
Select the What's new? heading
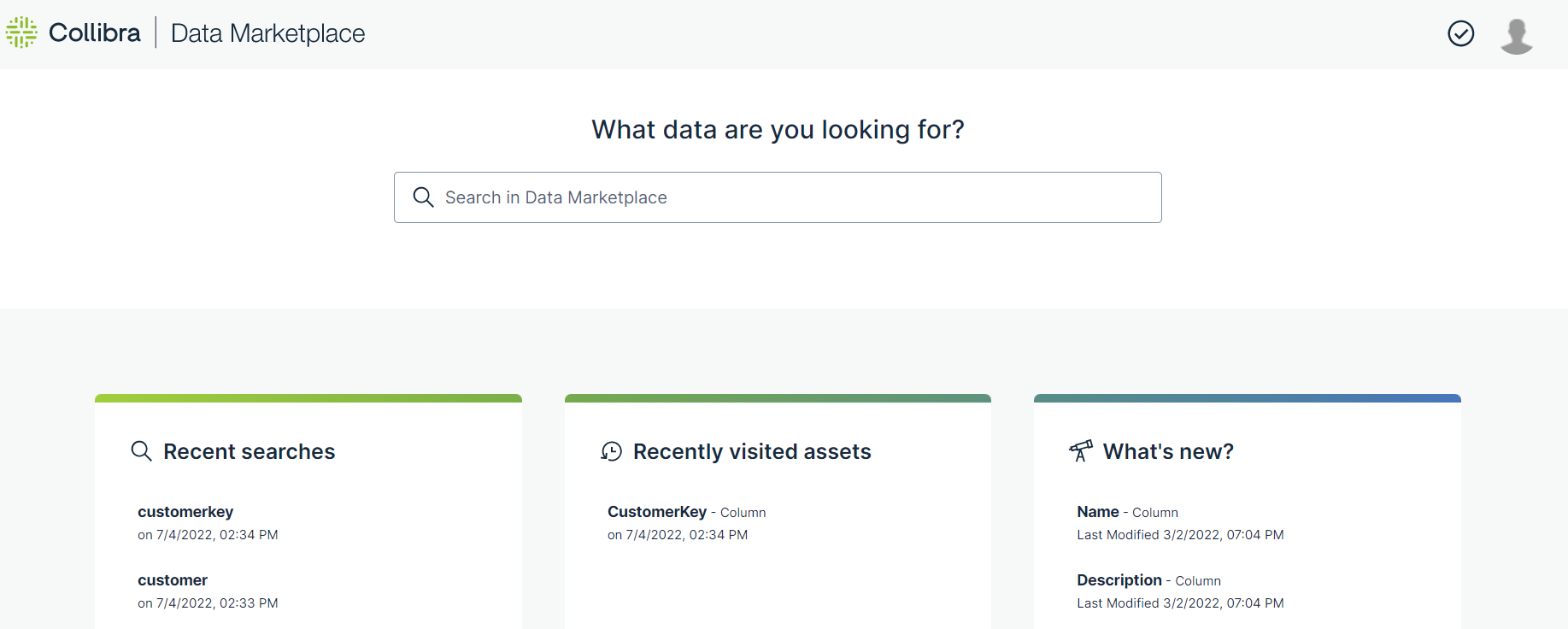tap(1167, 451)
